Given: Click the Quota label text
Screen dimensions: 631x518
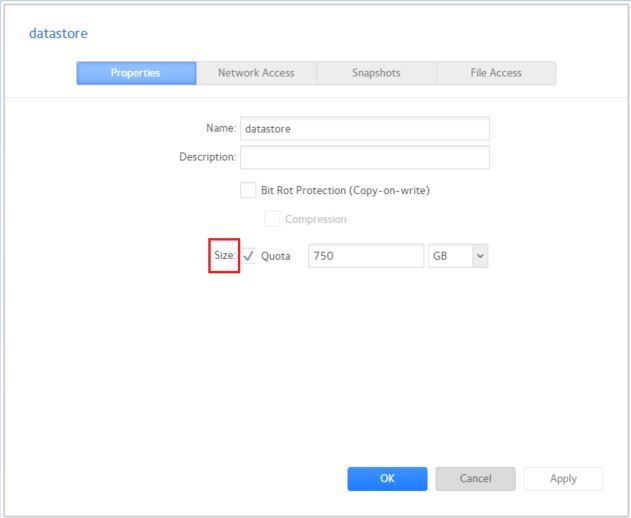Looking at the screenshot, I should (x=276, y=256).
